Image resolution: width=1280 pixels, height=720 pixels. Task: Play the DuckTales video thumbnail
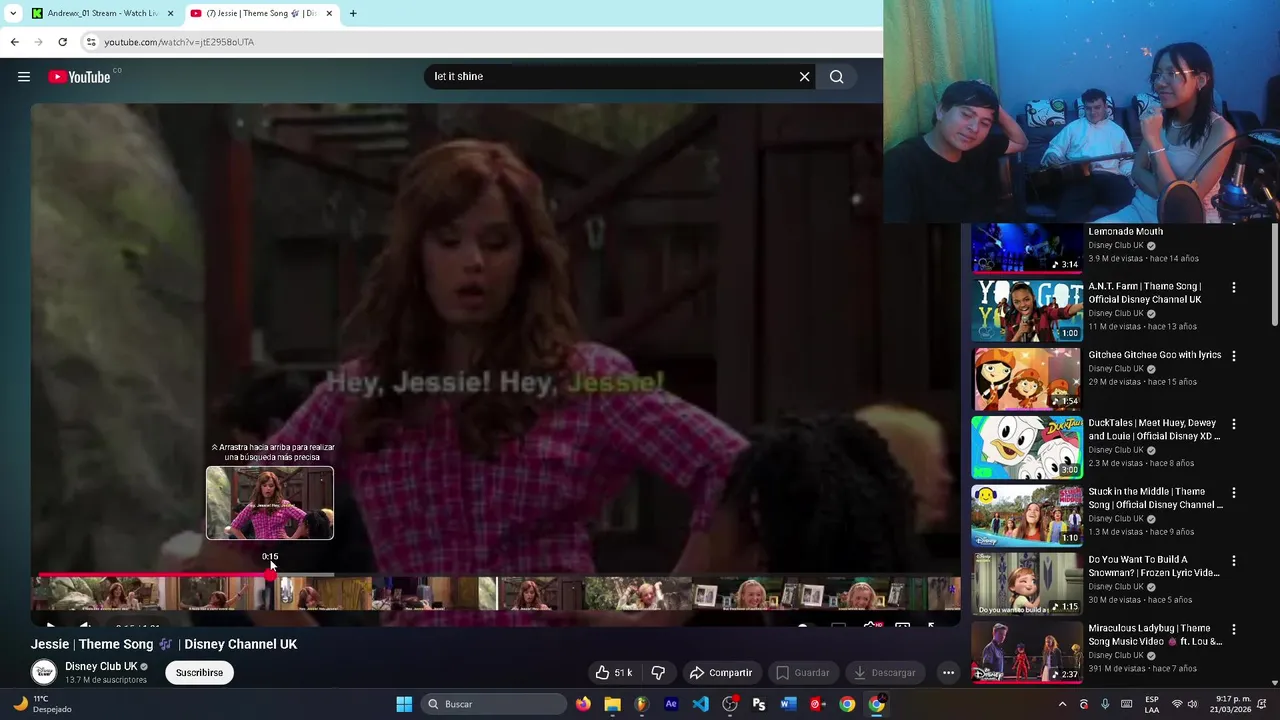tap(1027, 447)
